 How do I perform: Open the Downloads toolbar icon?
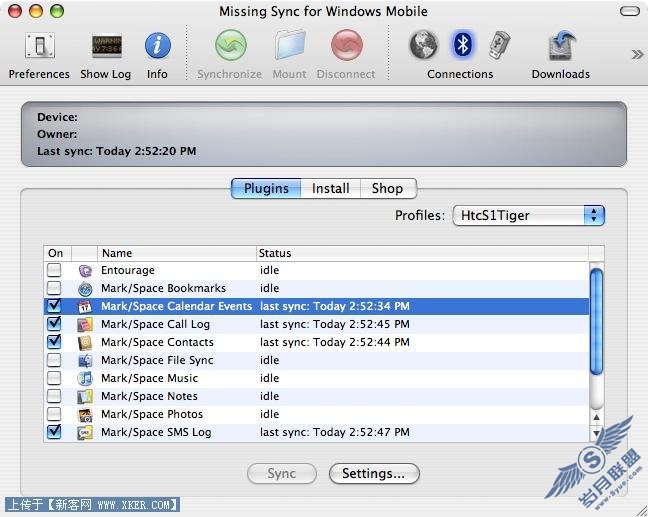(562, 45)
